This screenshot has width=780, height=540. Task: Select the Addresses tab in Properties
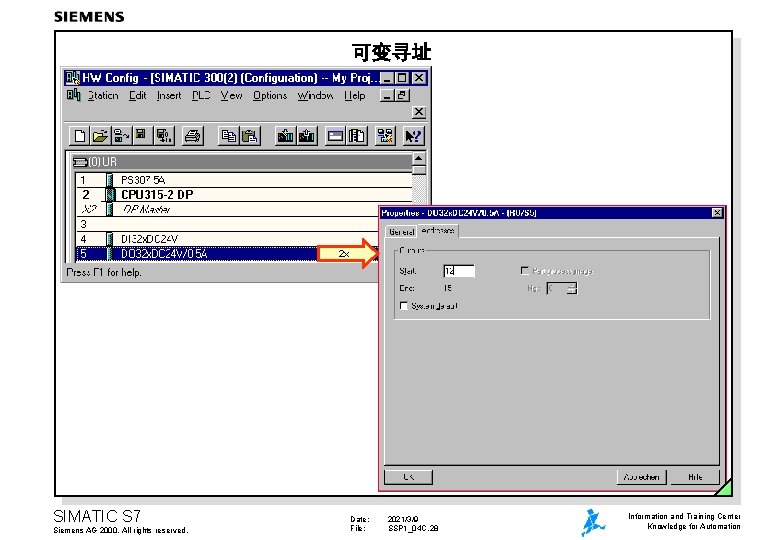[438, 231]
